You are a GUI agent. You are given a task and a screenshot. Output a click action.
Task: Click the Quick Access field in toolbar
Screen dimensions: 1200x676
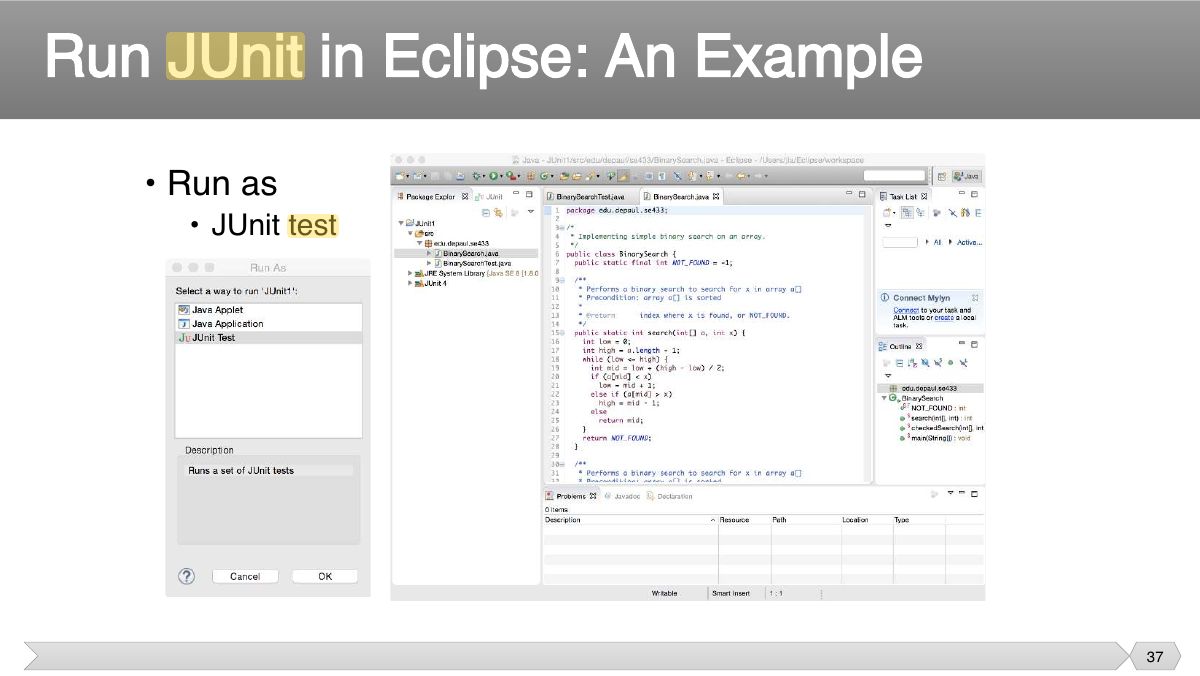click(x=895, y=176)
